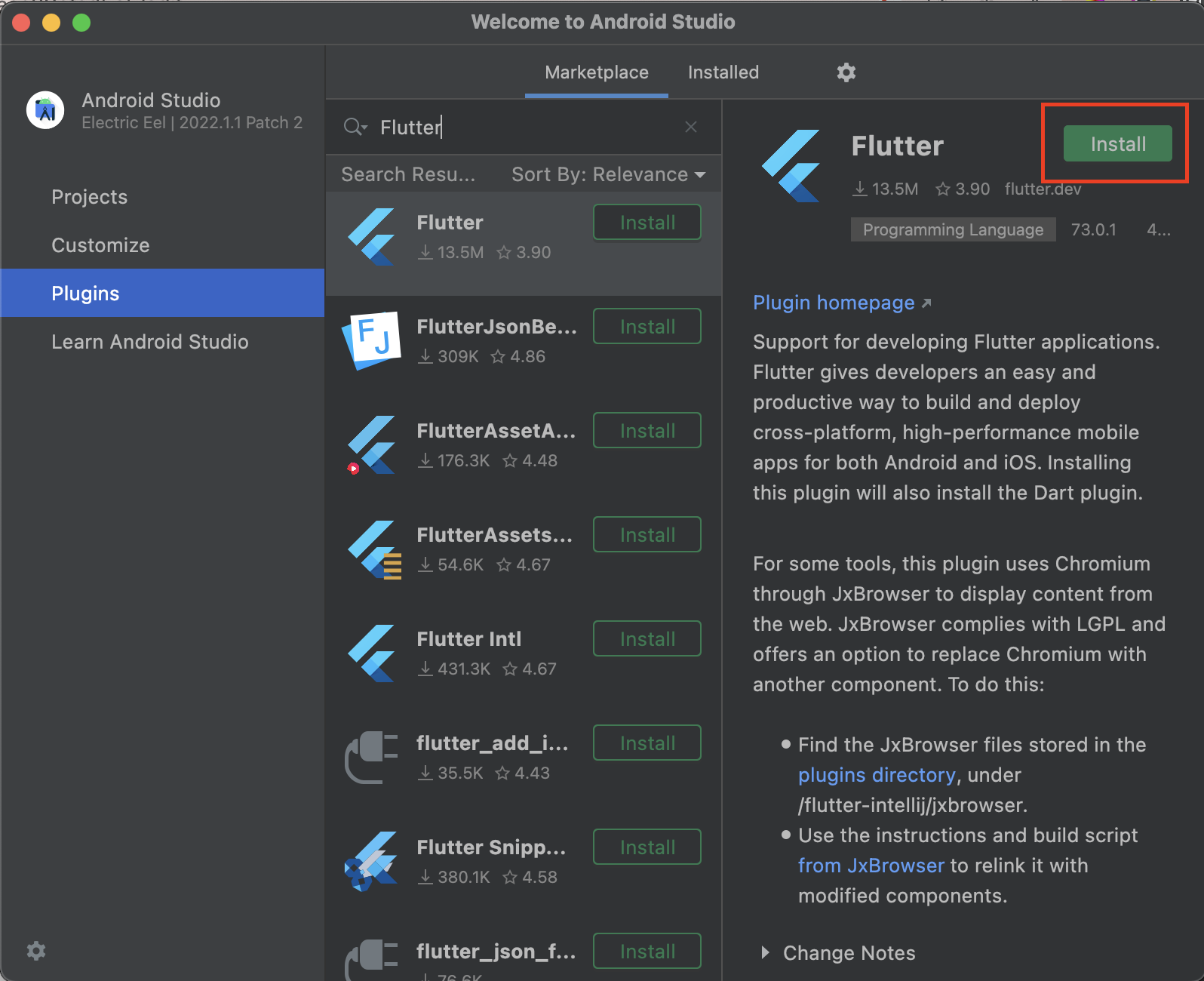Viewport: 1204px width, 981px height.
Task: Click the Search Results header label
Action: 408,174
